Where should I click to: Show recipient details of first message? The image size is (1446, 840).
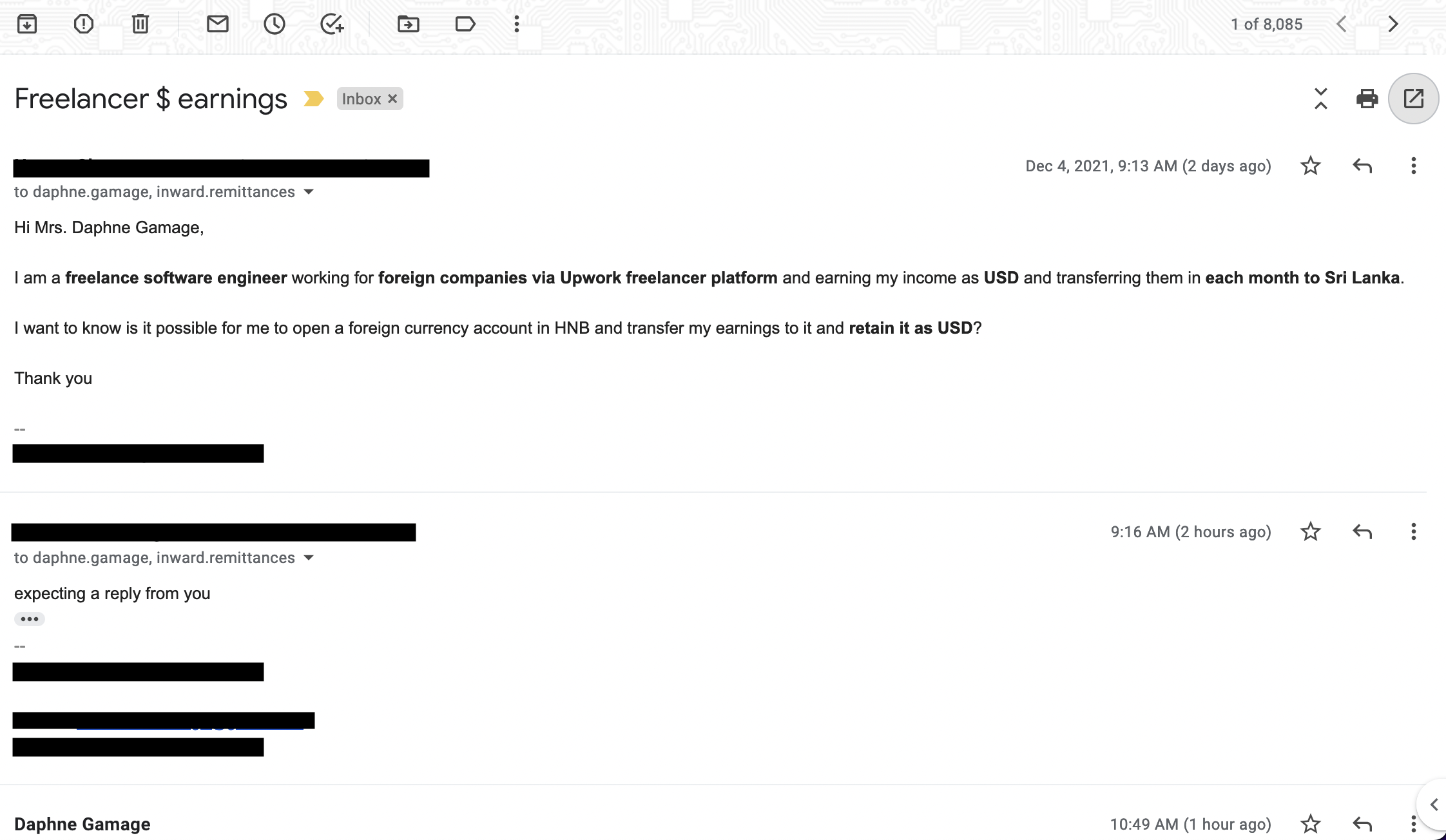point(309,192)
